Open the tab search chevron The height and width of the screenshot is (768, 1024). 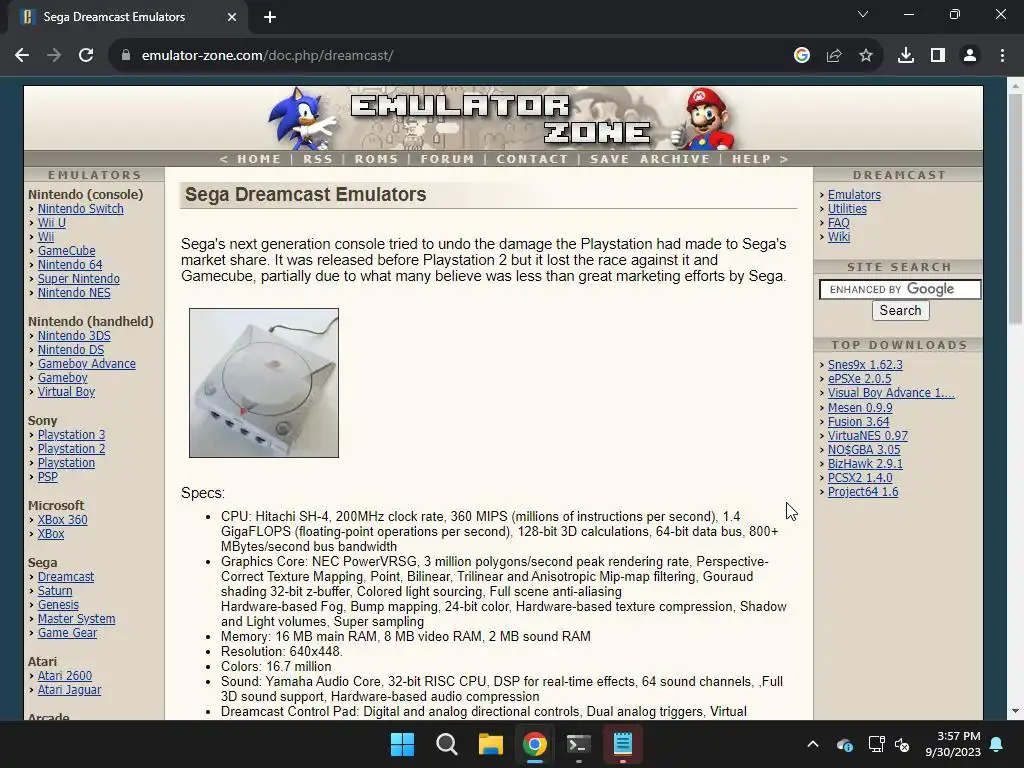pyautogui.click(x=863, y=14)
